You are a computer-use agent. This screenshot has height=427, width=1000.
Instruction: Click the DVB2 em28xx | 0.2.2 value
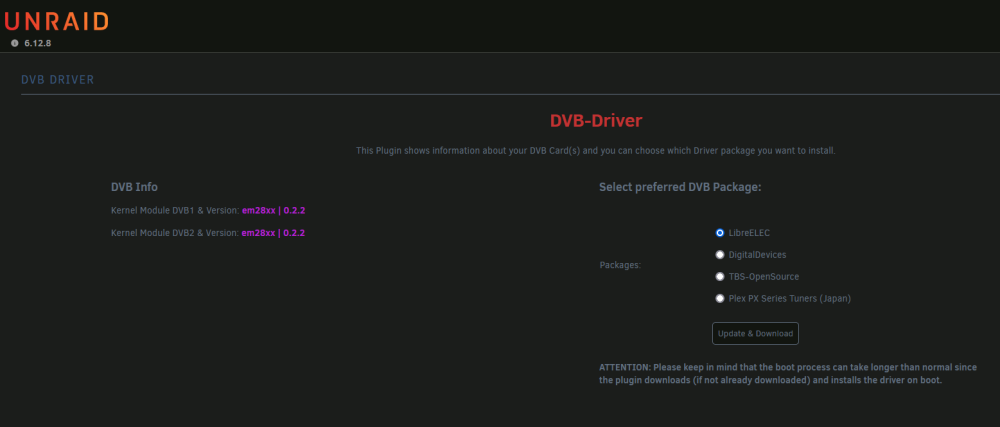pyautogui.click(x=273, y=233)
